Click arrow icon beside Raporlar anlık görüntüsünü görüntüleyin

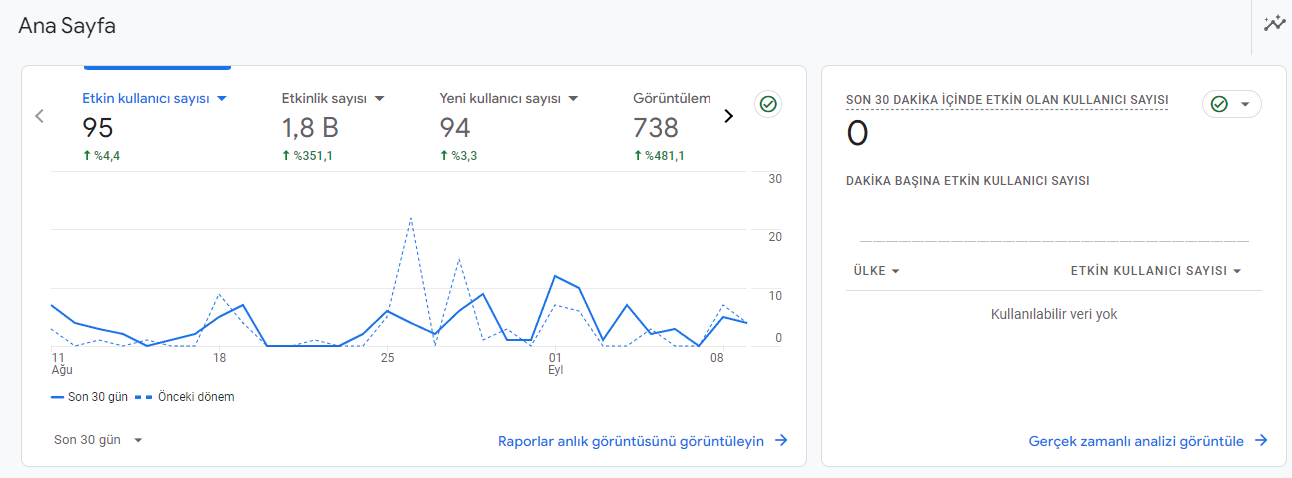click(x=781, y=441)
